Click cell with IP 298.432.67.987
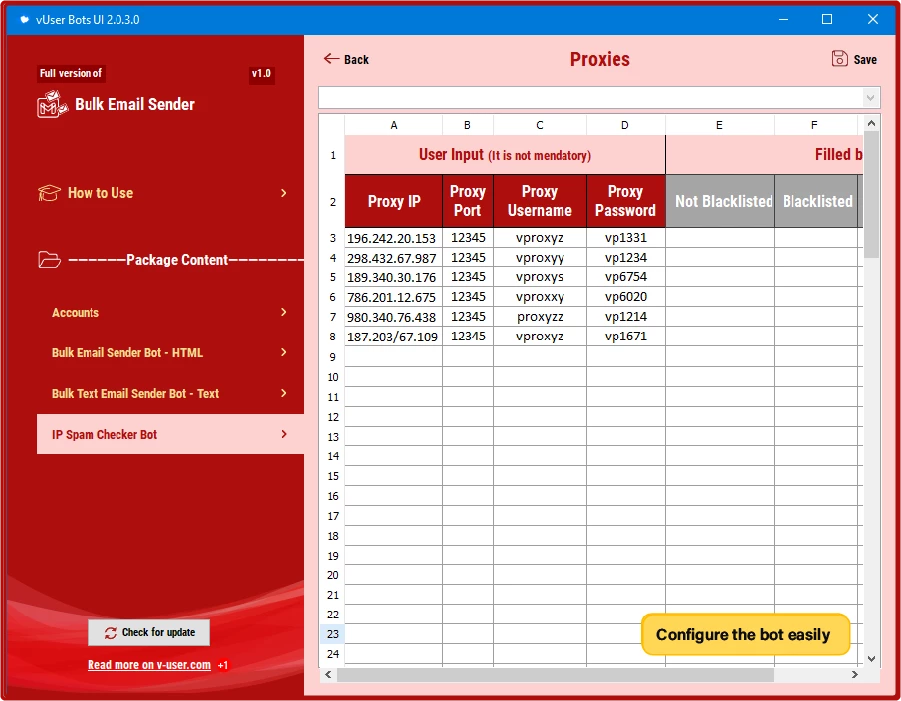The image size is (901, 701). point(394,258)
